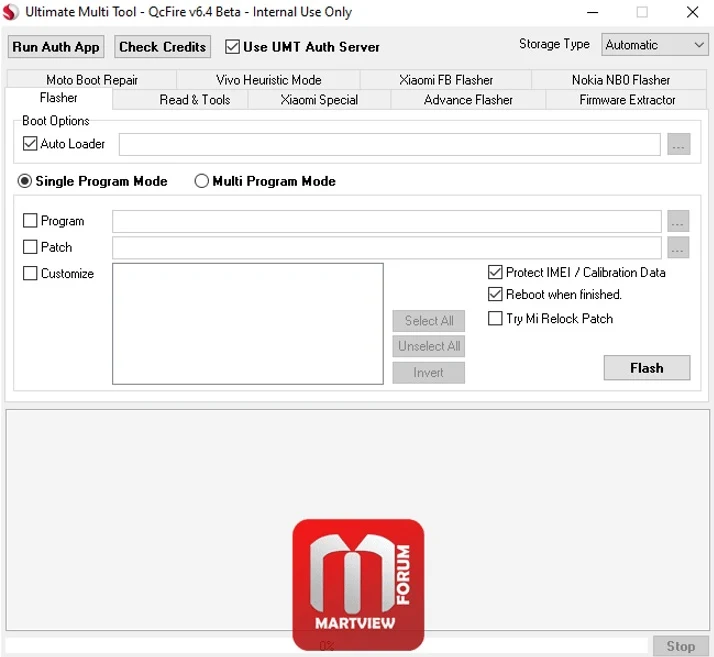Click the log output area

357,519
